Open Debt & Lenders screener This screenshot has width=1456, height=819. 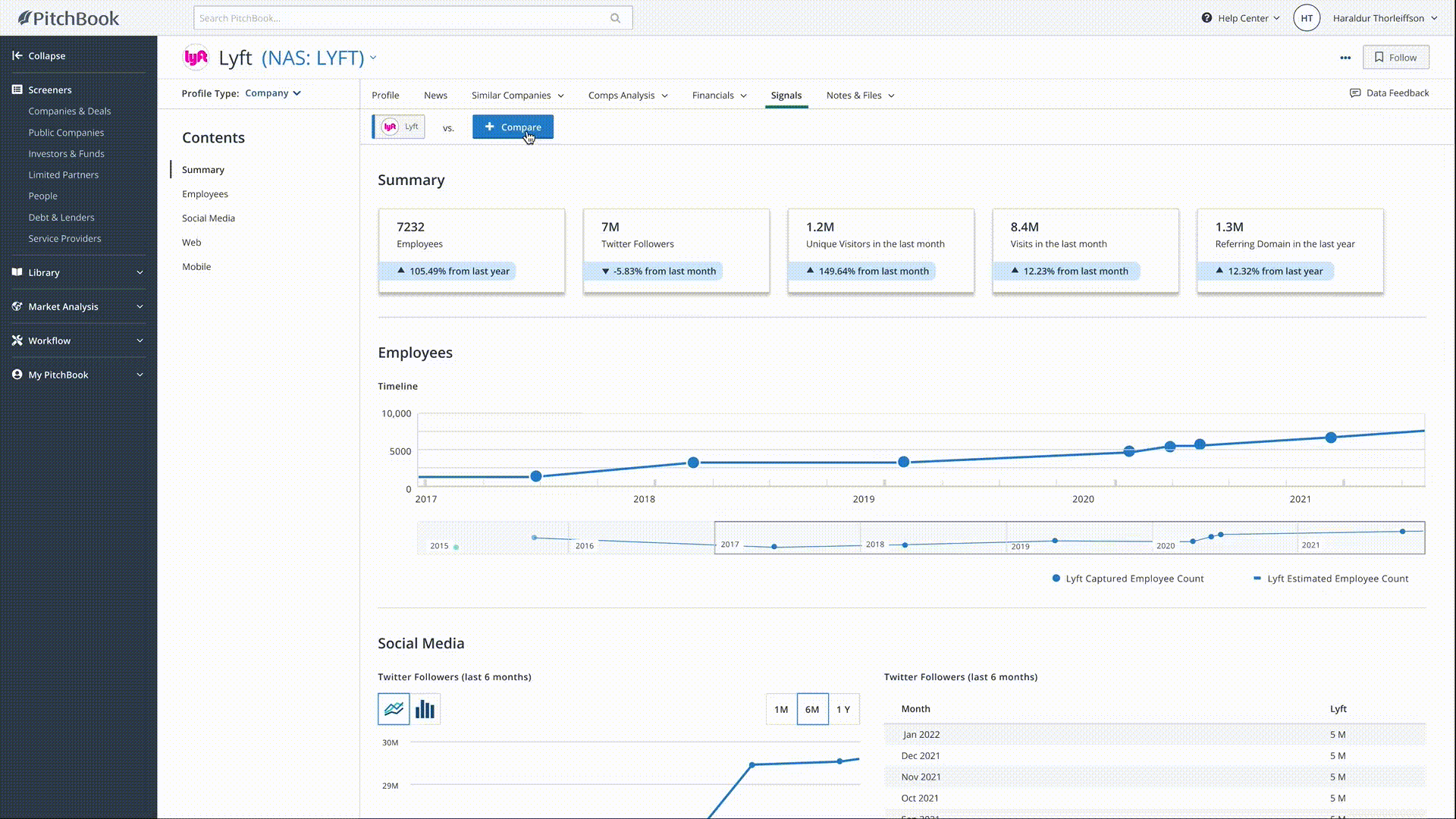(61, 217)
